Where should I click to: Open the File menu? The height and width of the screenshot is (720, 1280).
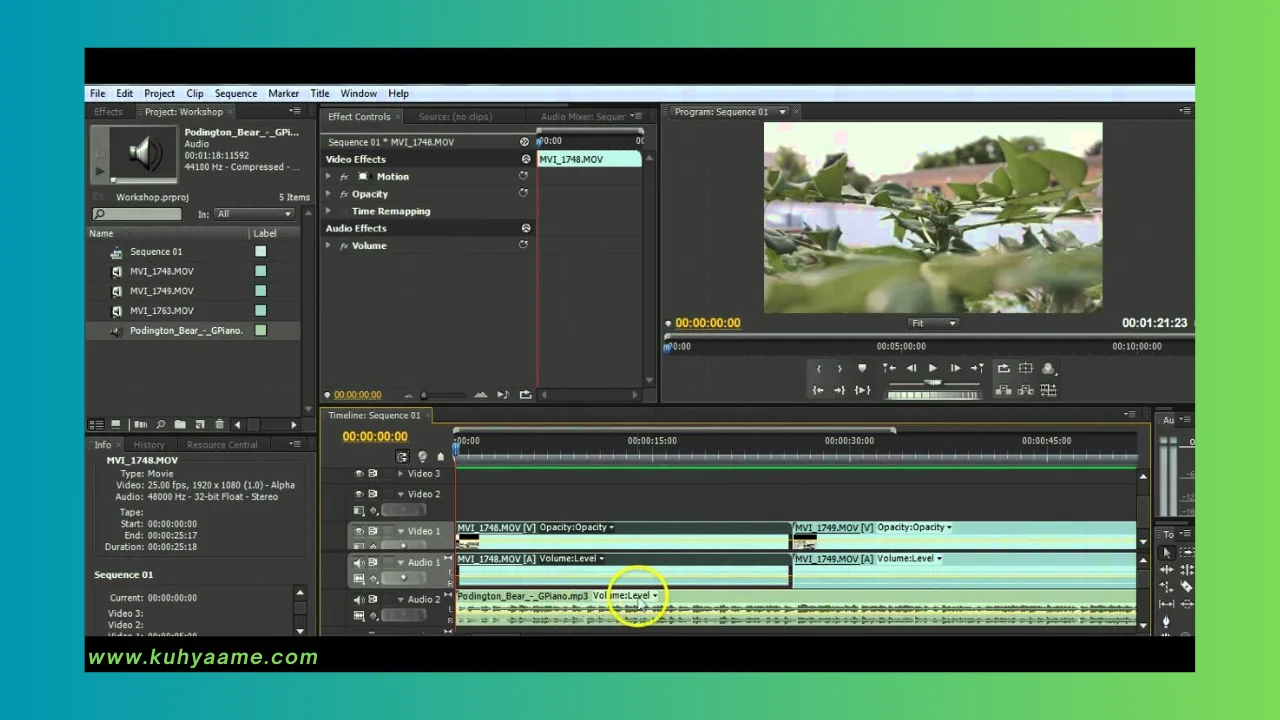pos(98,93)
